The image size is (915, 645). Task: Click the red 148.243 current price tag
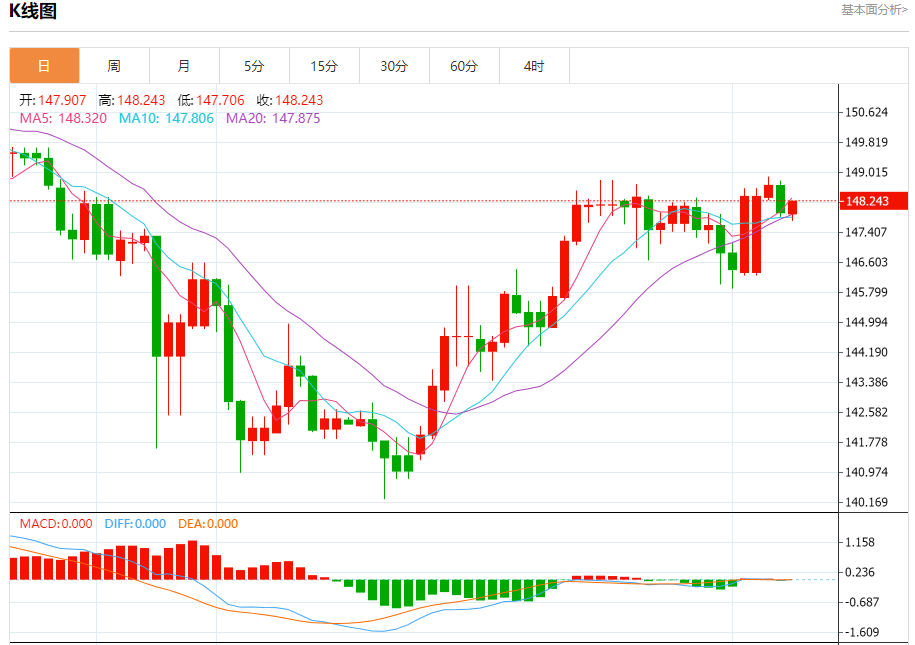[873, 201]
